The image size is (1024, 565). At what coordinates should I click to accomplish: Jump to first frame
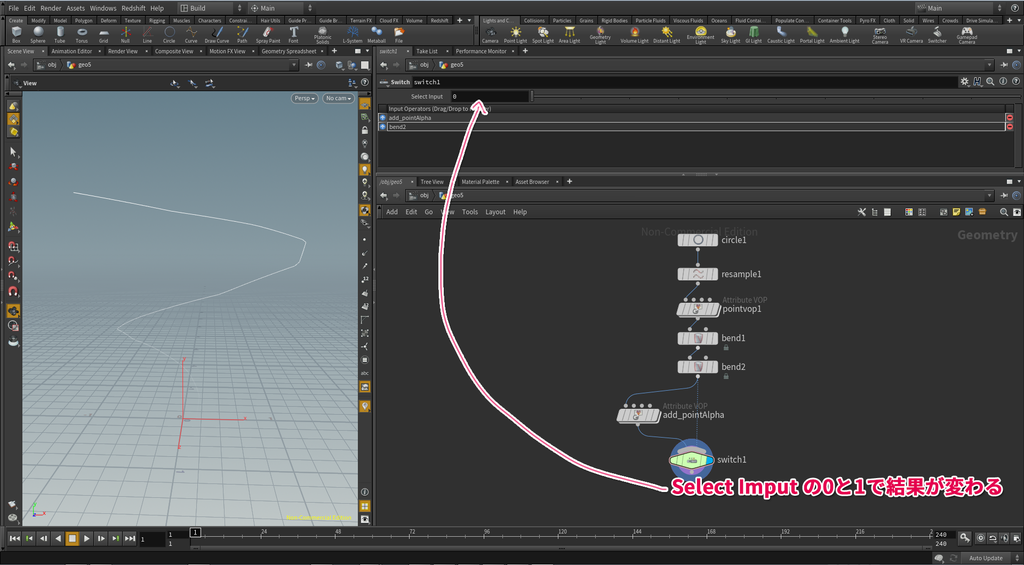coord(14,538)
